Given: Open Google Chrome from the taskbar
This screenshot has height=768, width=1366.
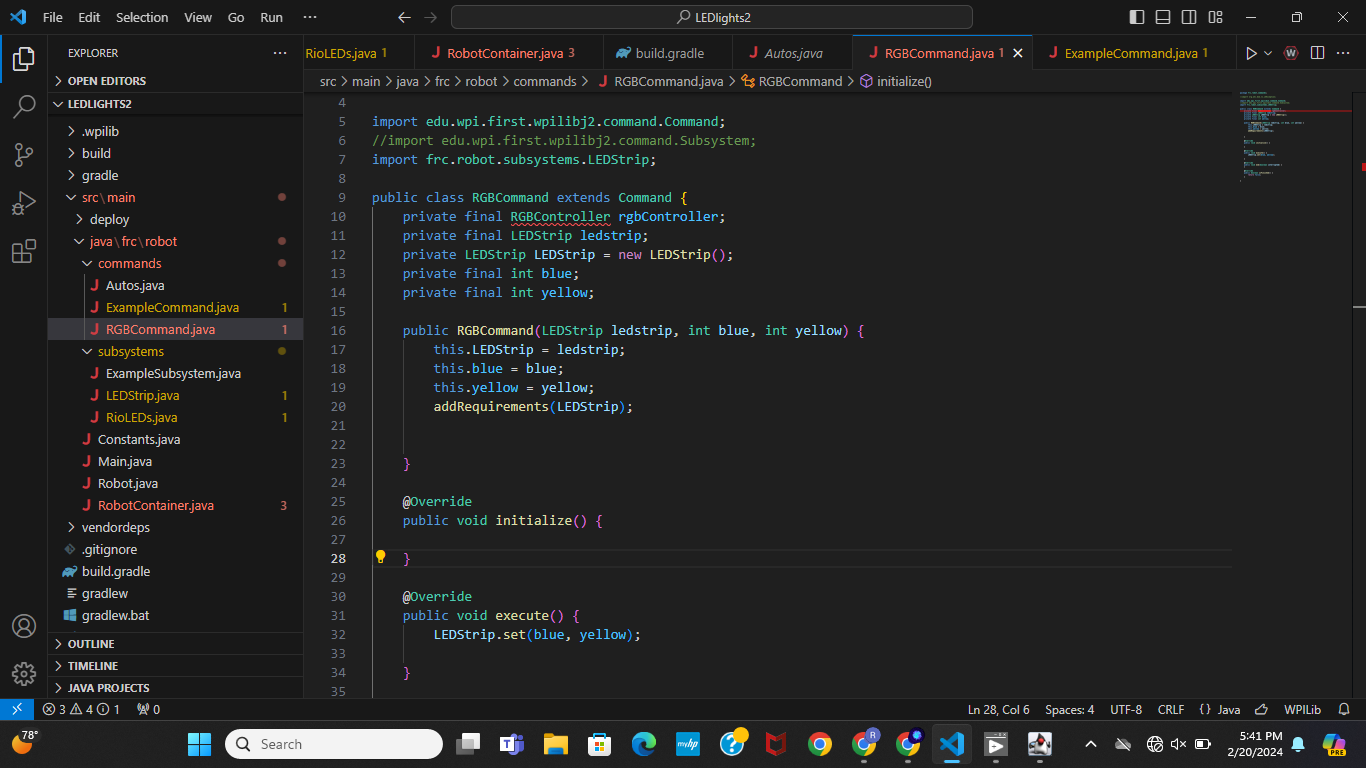Looking at the screenshot, I should 819,744.
